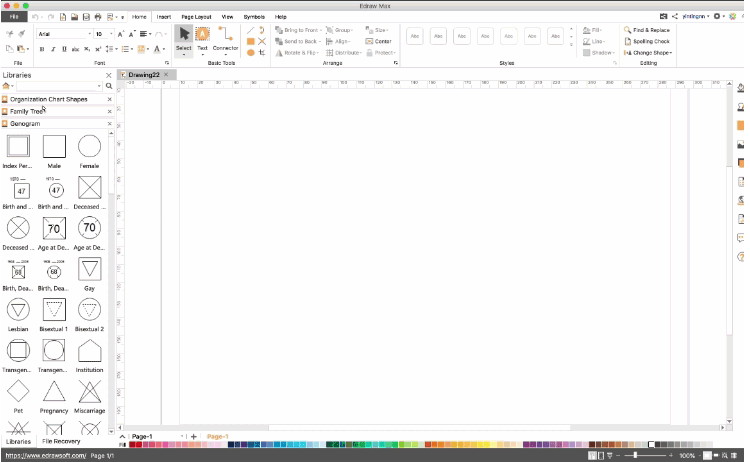Open the Arial font family dropdown
Screen dimensions: 750x462
[x=89, y=34]
